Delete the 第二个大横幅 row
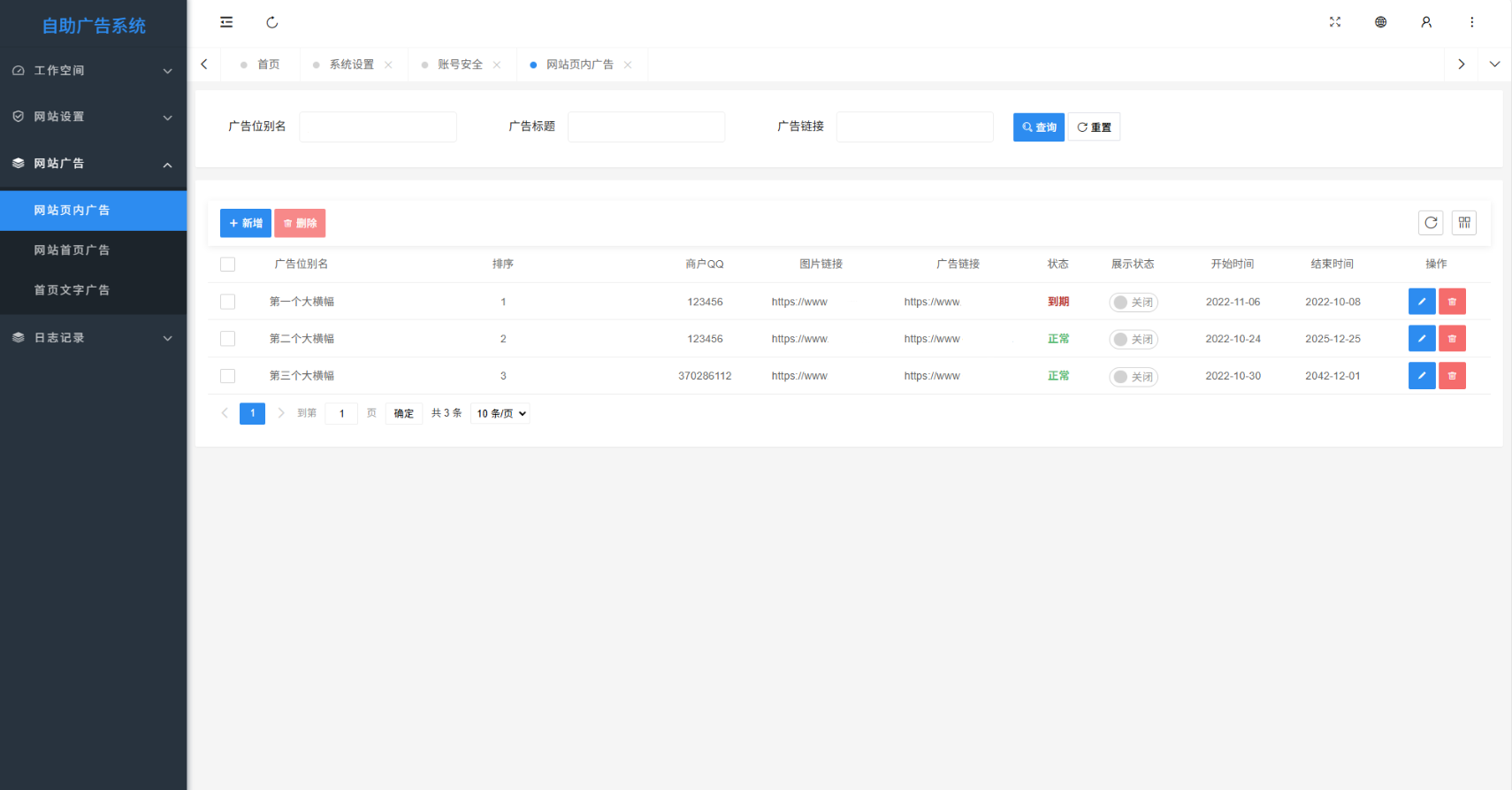 click(x=1452, y=339)
